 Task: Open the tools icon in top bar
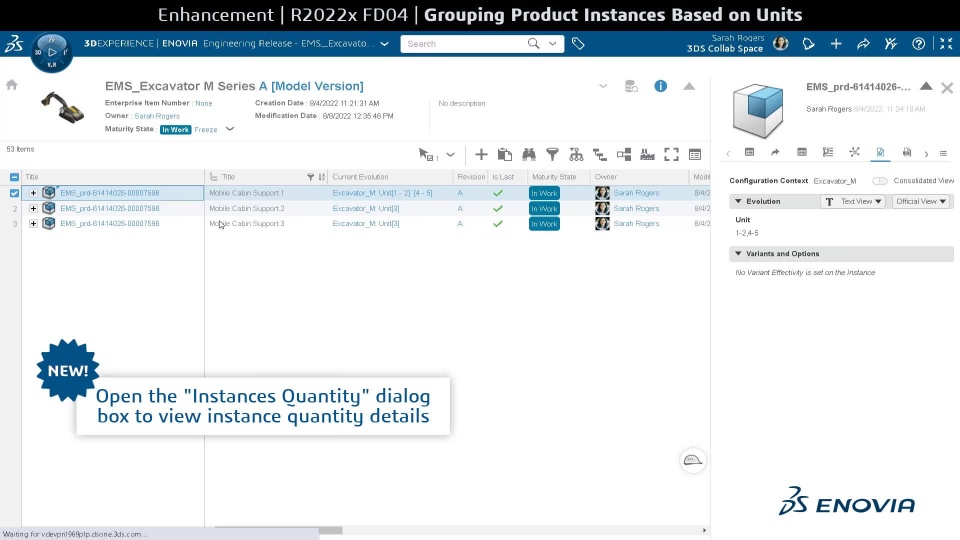pos(891,43)
